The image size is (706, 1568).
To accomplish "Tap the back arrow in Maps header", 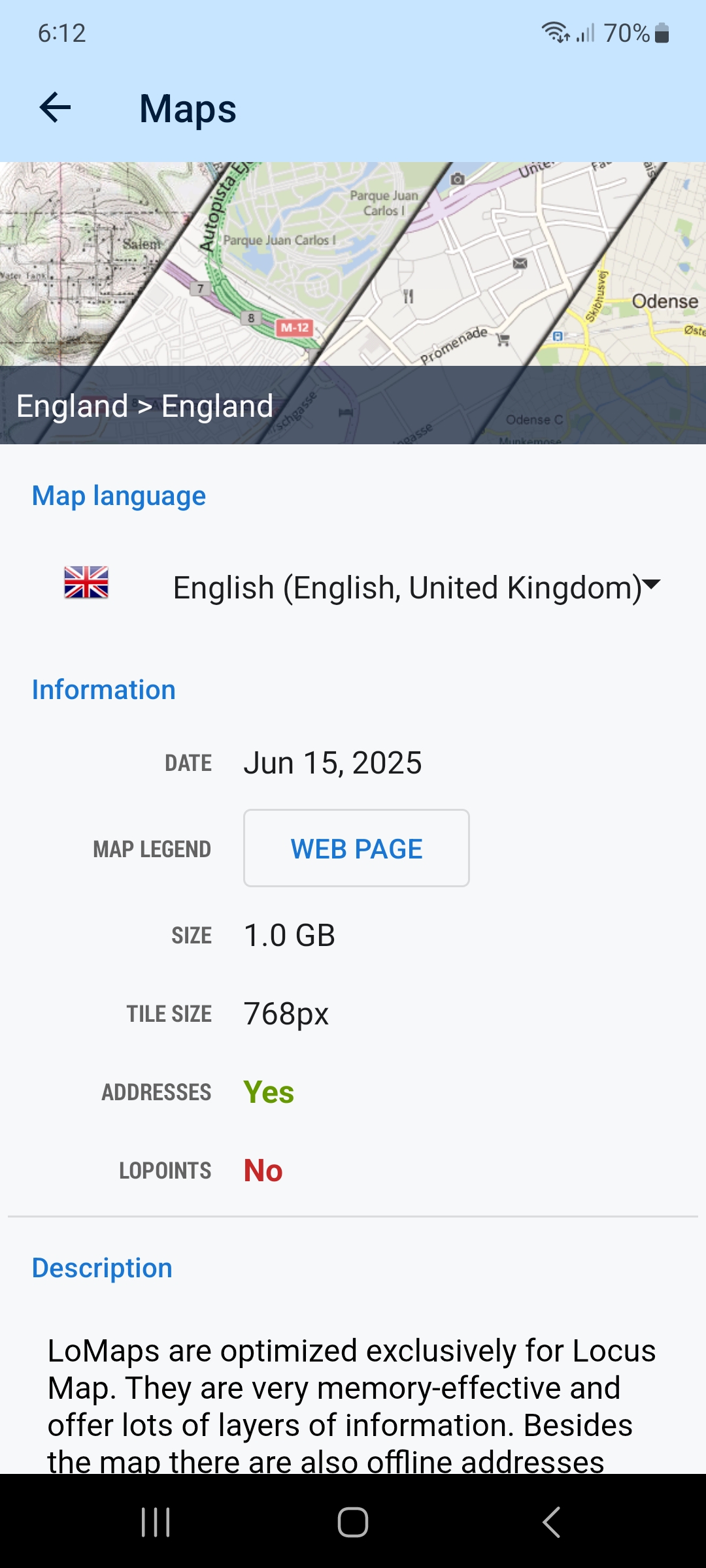I will [55, 108].
